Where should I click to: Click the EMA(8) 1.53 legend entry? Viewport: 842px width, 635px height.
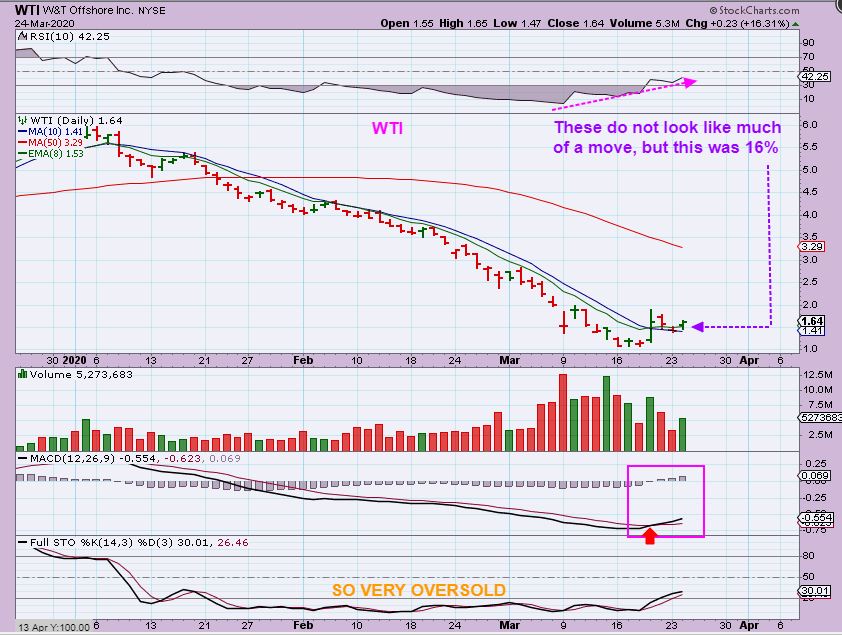tap(56, 153)
